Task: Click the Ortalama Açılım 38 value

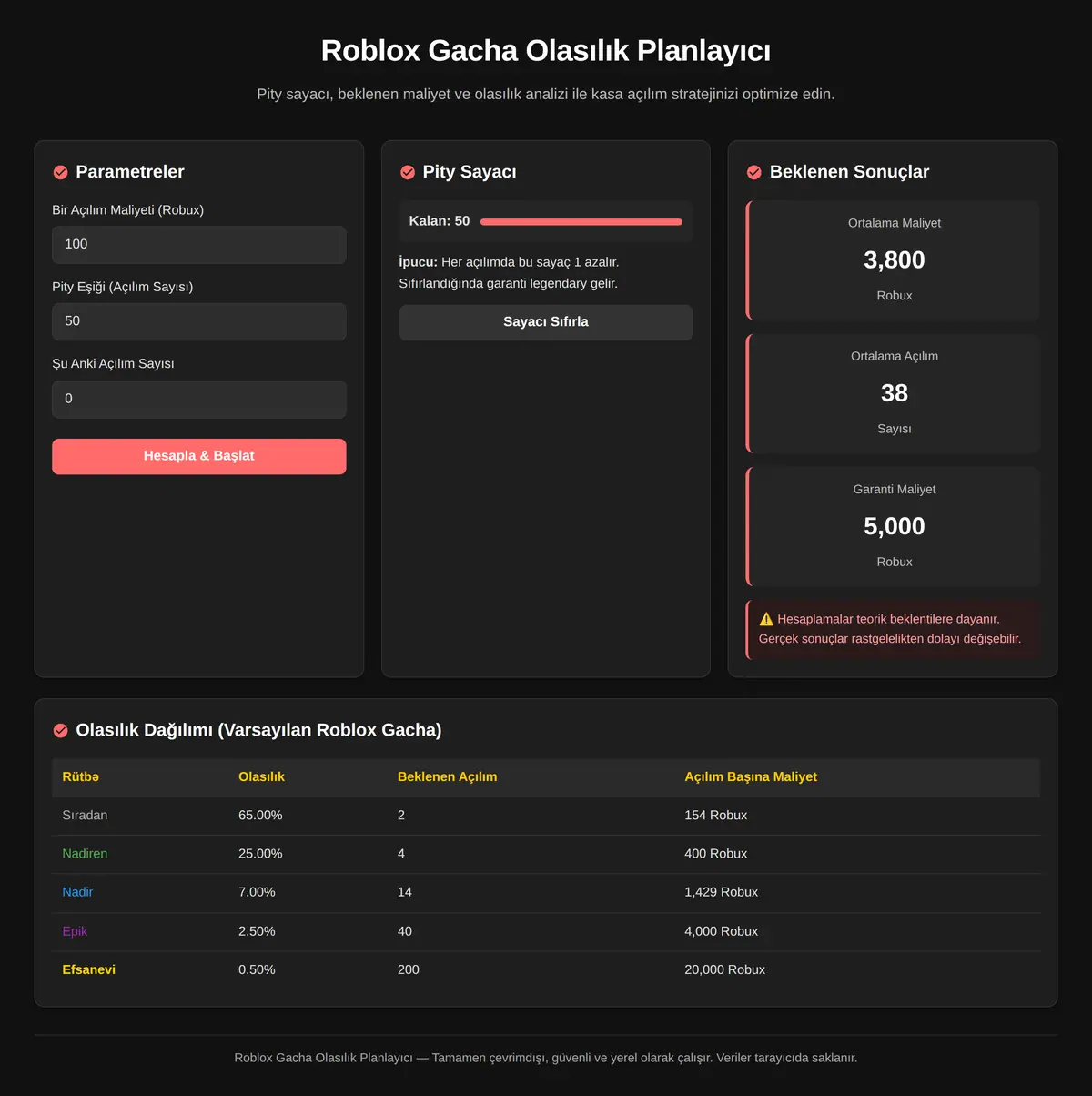Action: point(895,393)
